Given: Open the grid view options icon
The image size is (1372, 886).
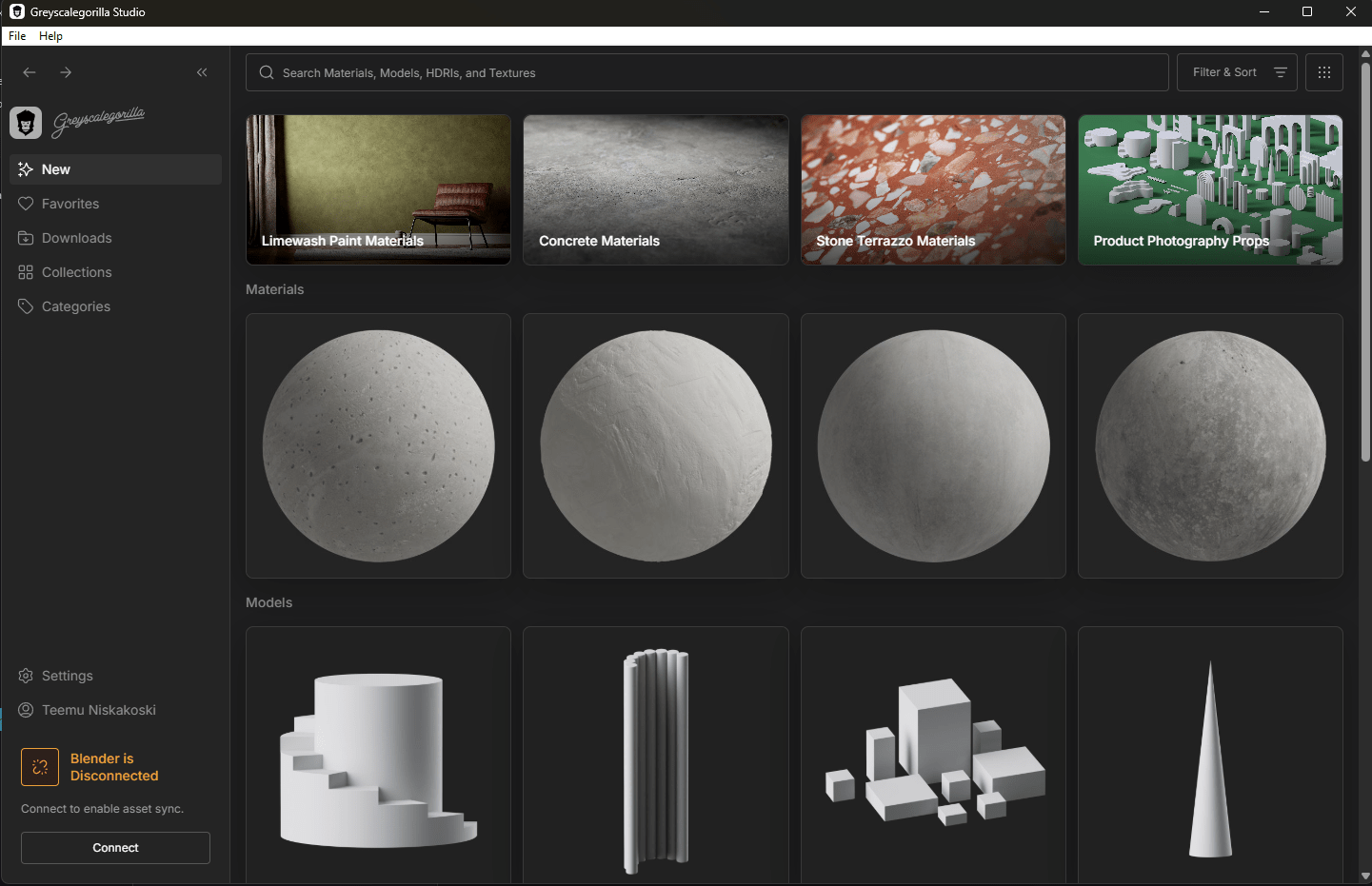Looking at the screenshot, I should coord(1324,72).
